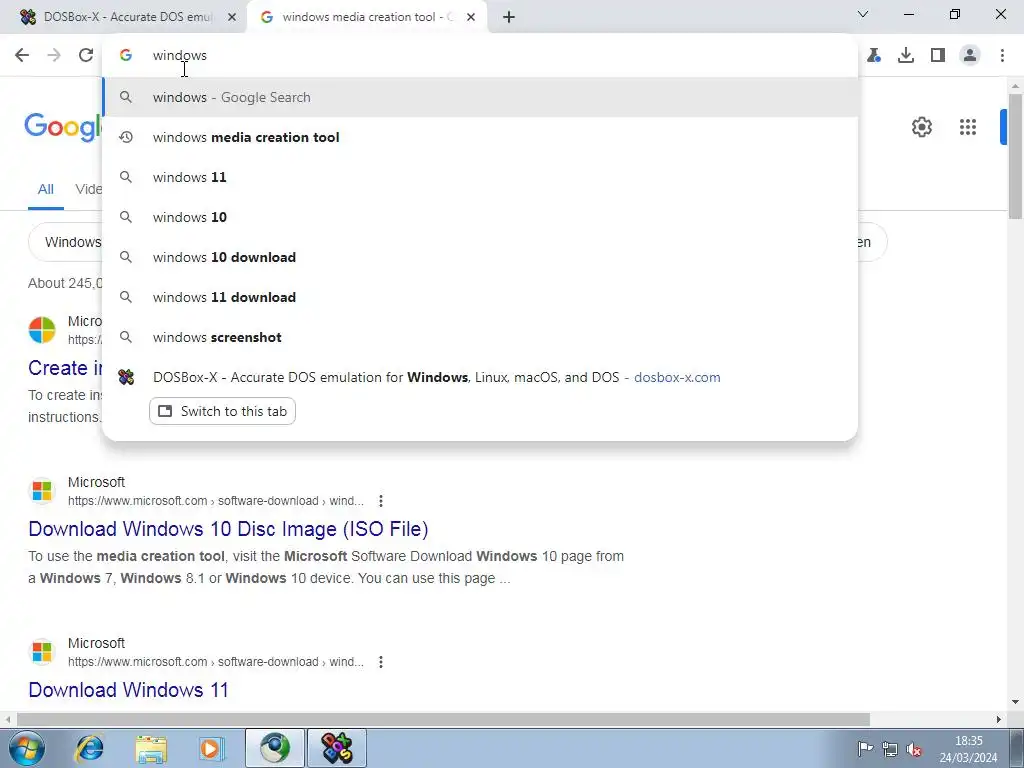The image size is (1024, 768).
Task: Choose 'windows media creation tool' history suggestion
Action: point(480,137)
